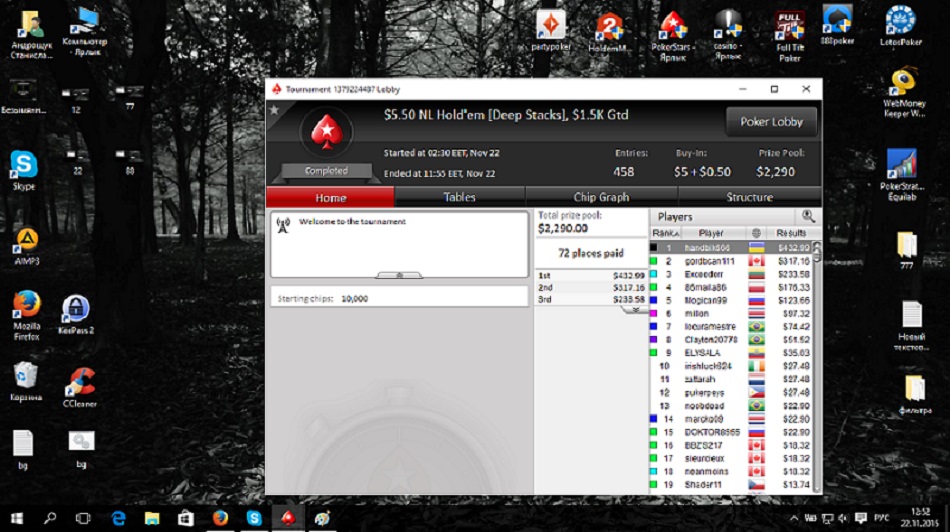Viewport: 950px width, 532px height.
Task: Show hidden tray icons chevron
Action: pyautogui.click(x=794, y=518)
